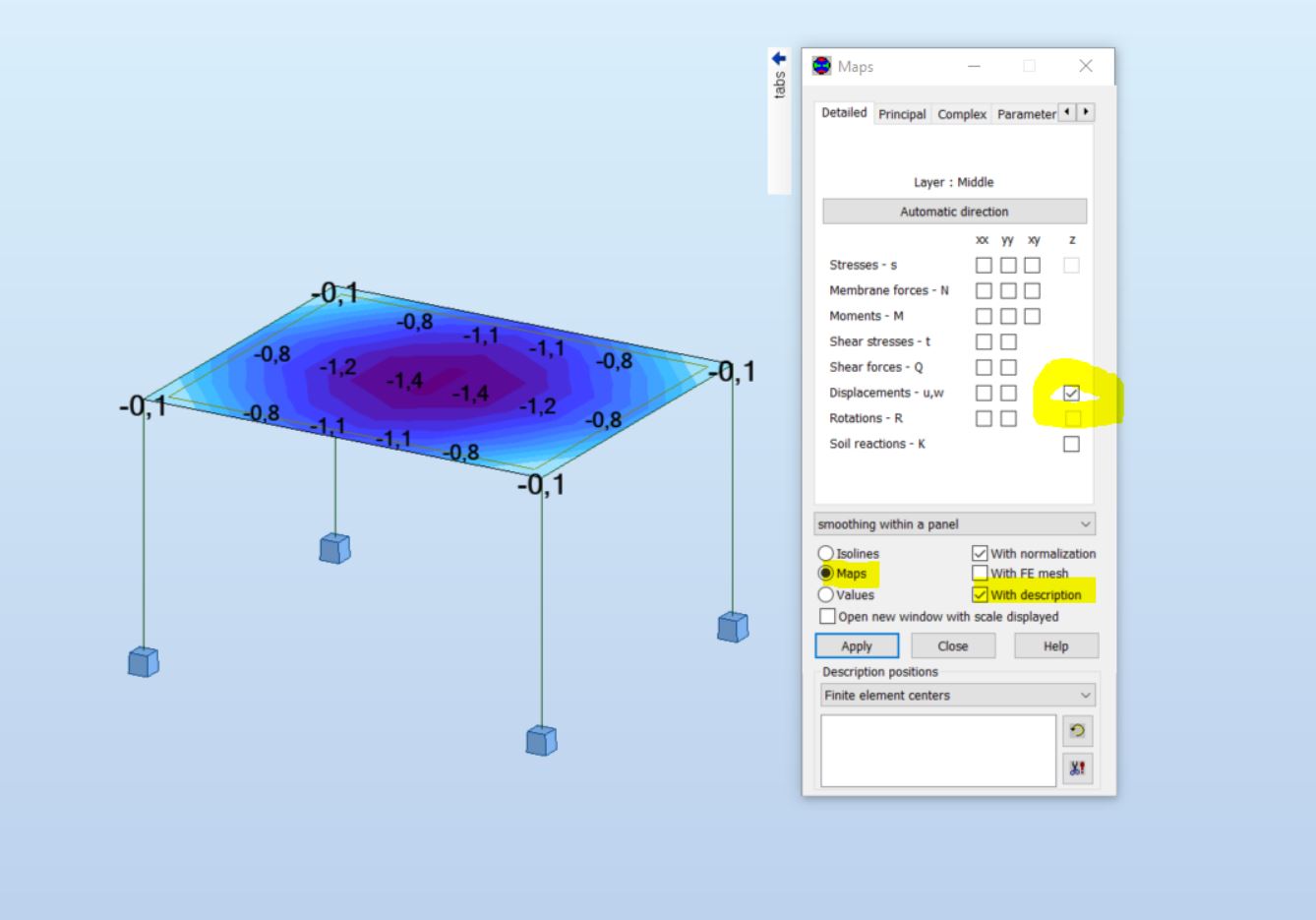Disable the With description option
Viewport: 1316px width, 920px height.
point(980,594)
